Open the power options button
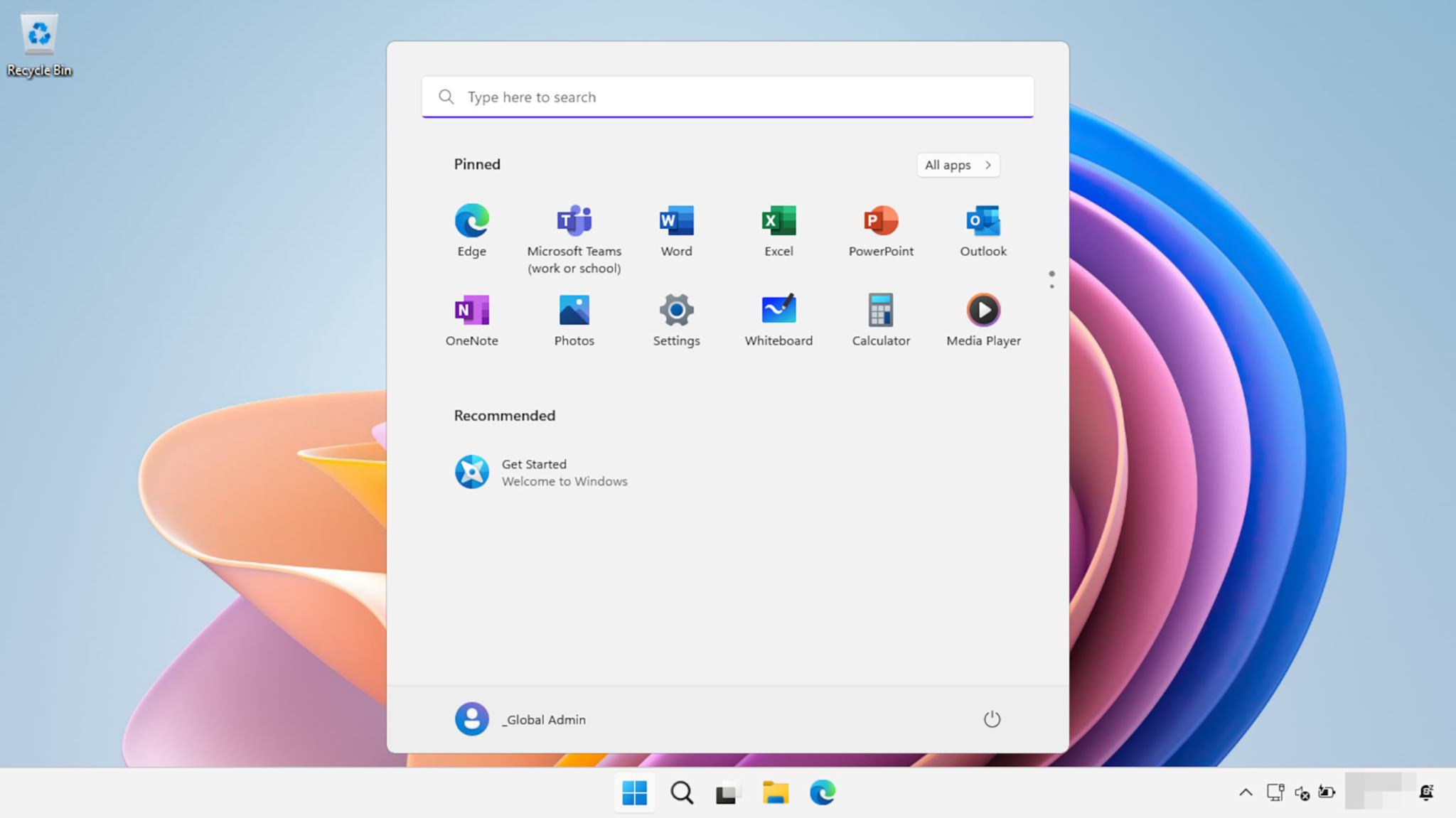 pyautogui.click(x=992, y=719)
